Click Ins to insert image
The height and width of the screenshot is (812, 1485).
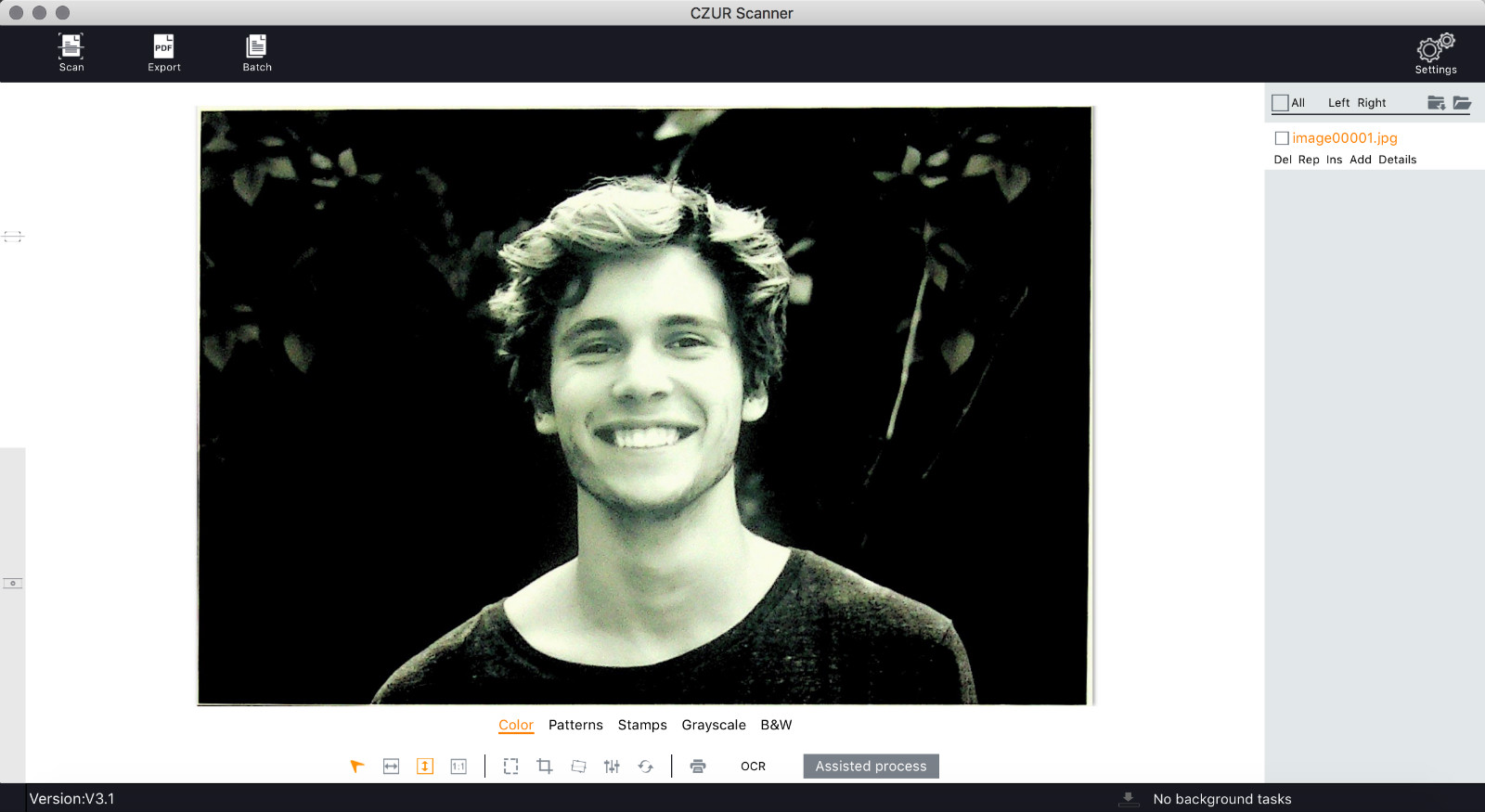point(1334,160)
